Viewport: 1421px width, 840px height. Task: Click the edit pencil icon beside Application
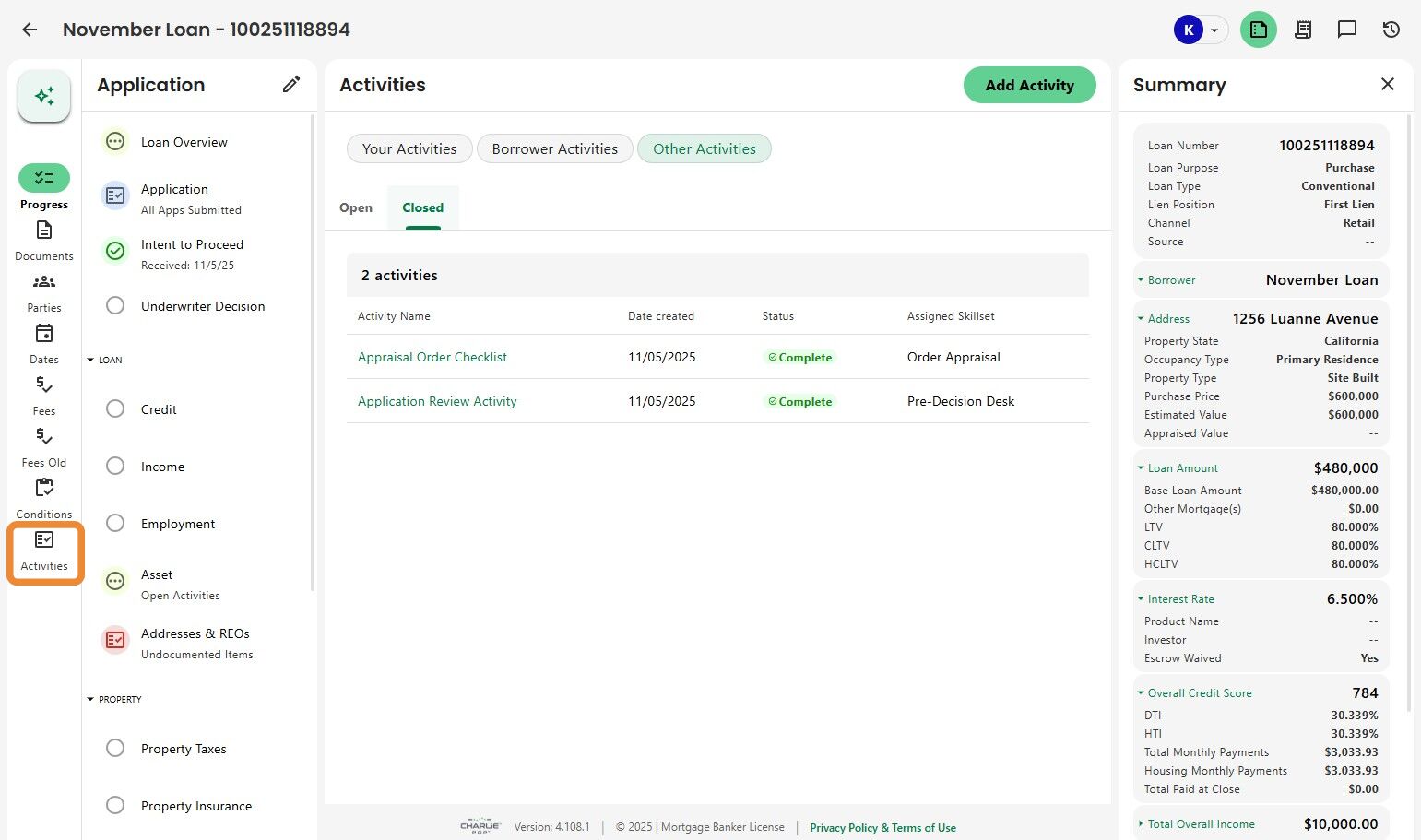pyautogui.click(x=291, y=85)
